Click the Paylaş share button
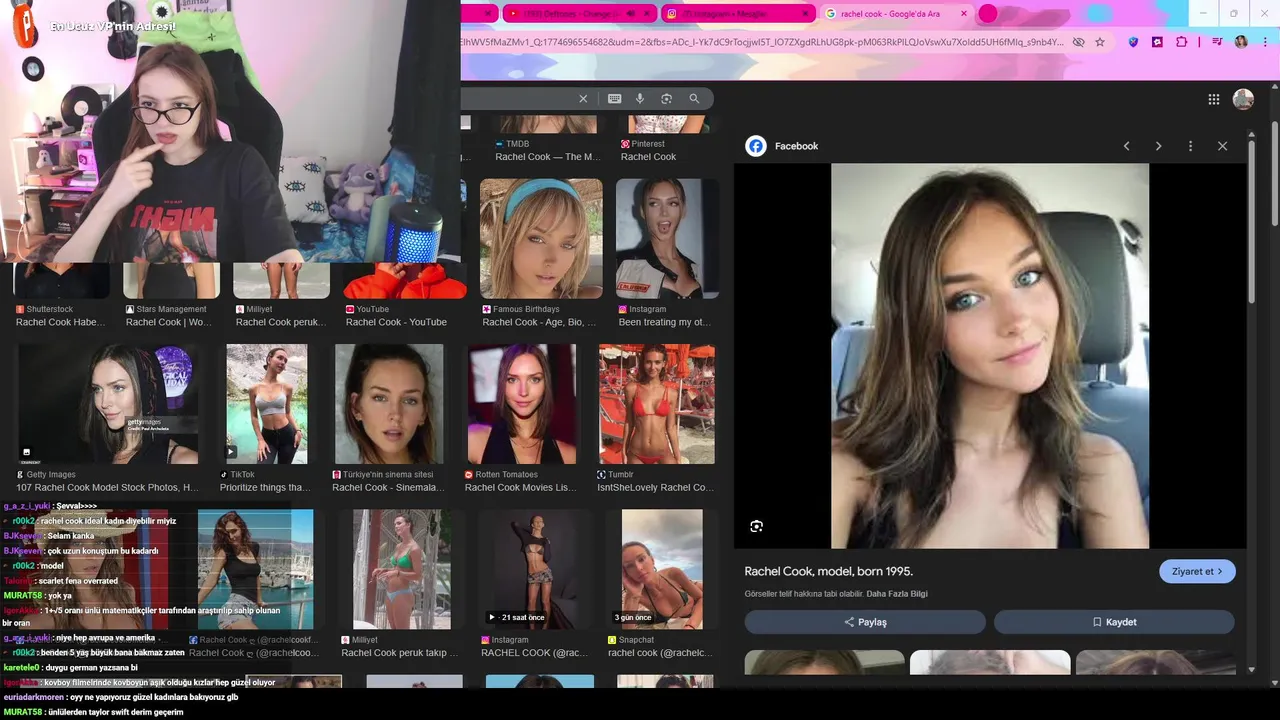The width and height of the screenshot is (1280, 720). (865, 622)
